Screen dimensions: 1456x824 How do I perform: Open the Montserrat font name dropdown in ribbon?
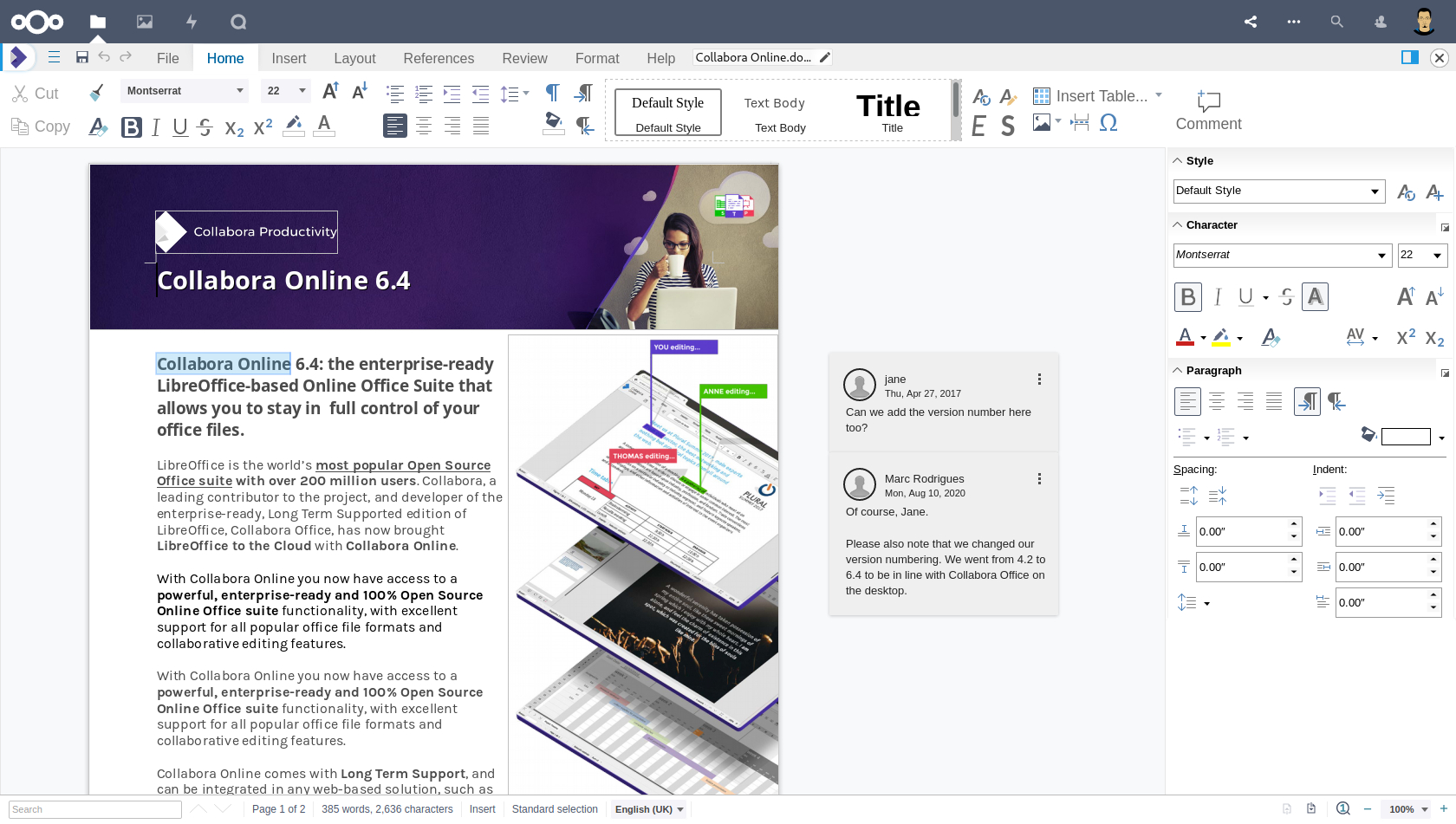[239, 91]
